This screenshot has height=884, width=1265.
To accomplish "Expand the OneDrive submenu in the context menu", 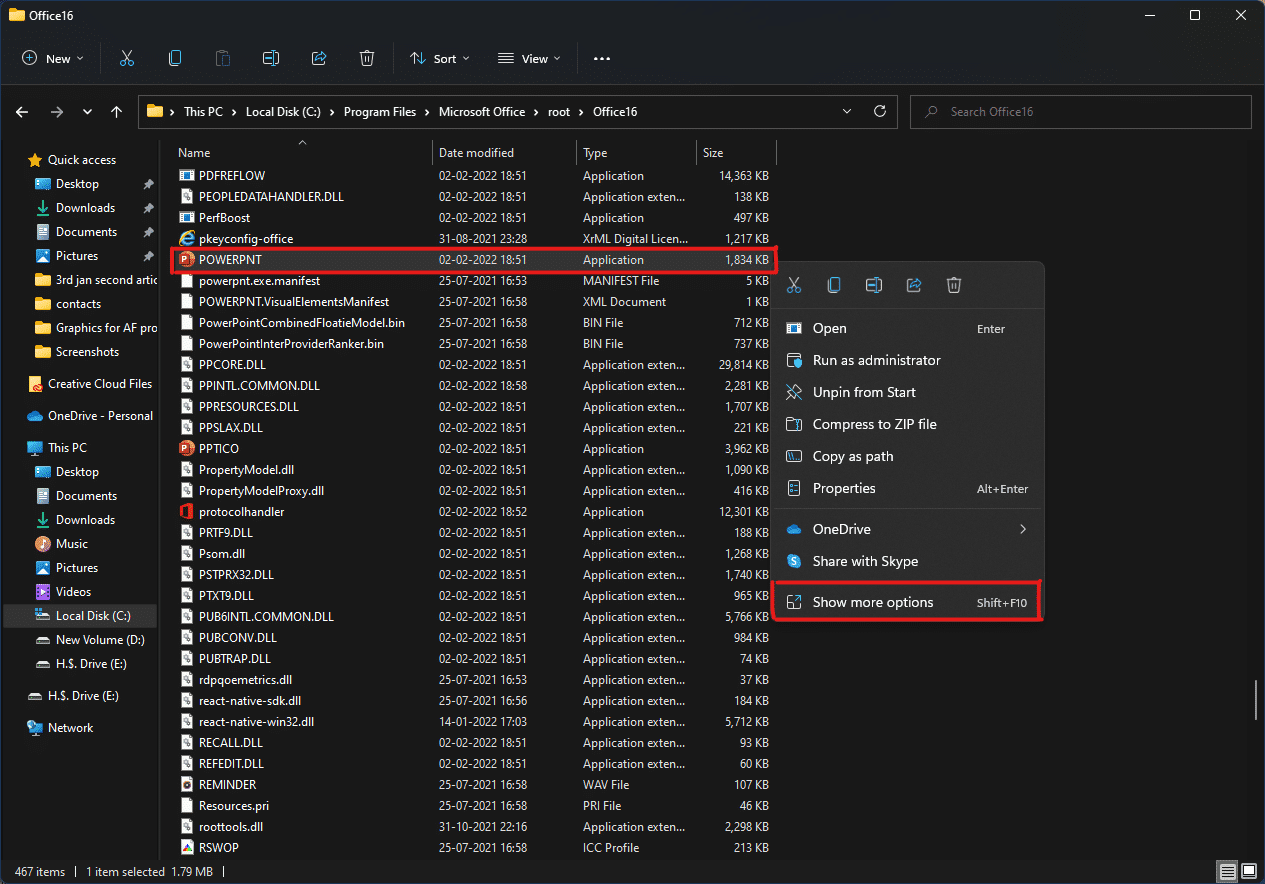I will pyautogui.click(x=1022, y=529).
